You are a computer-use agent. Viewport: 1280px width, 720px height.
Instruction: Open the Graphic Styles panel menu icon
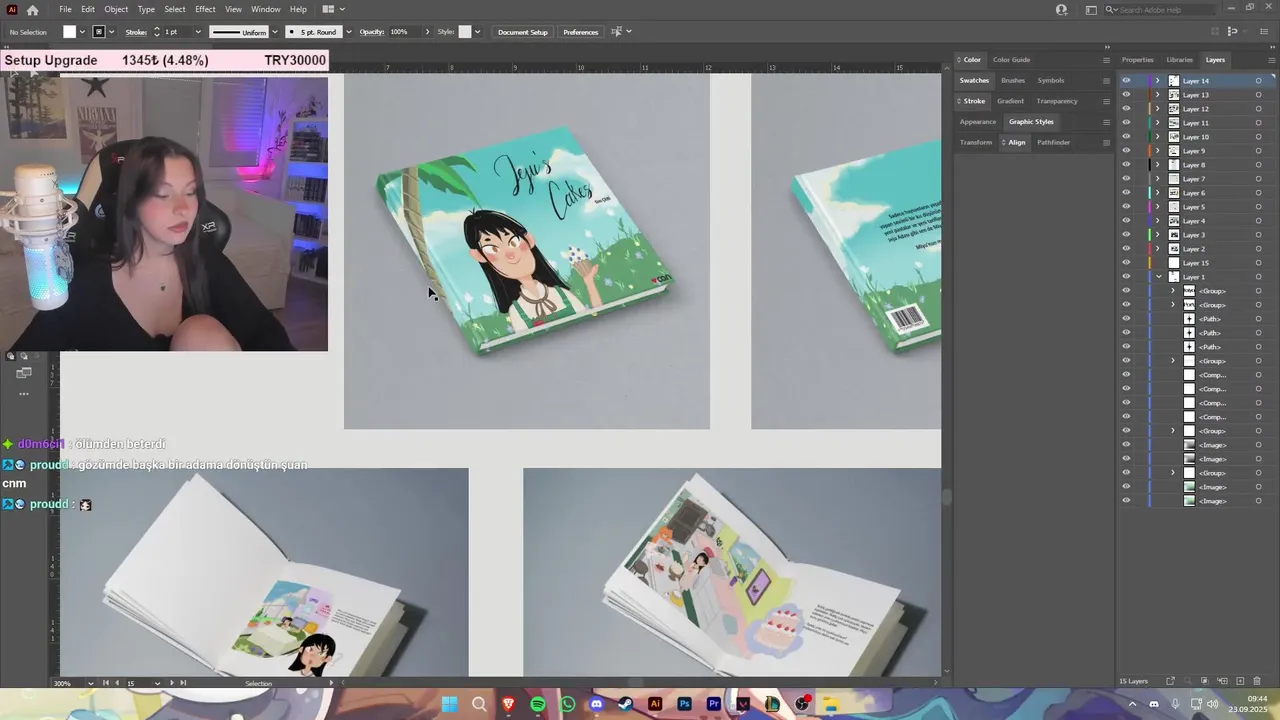pyautogui.click(x=1106, y=122)
